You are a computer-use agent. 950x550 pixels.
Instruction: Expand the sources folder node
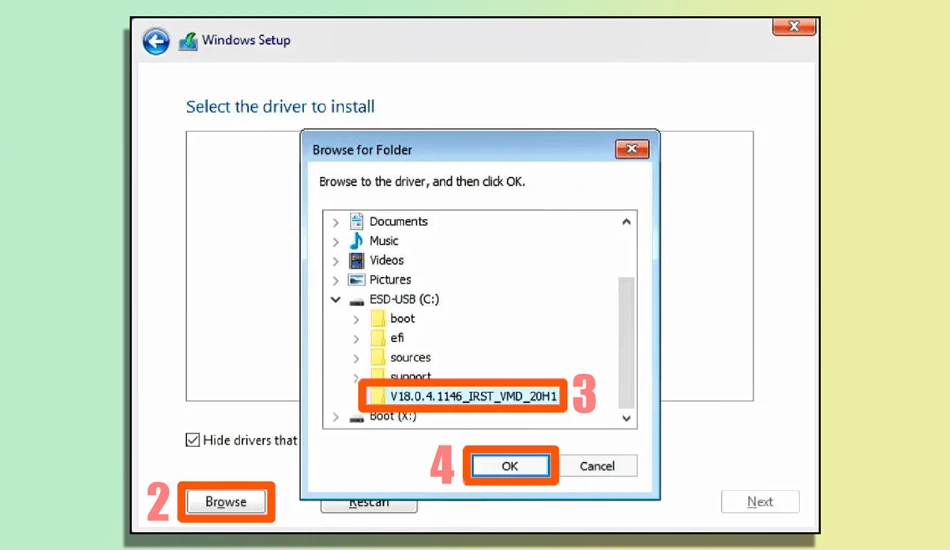(x=356, y=358)
